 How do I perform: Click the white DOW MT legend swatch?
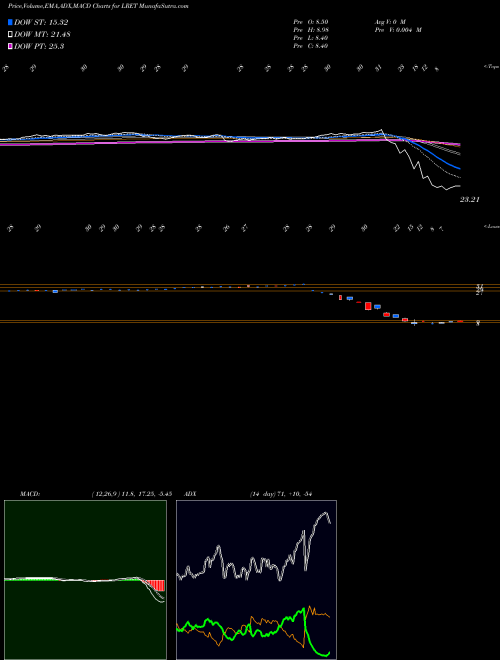tap(11, 35)
